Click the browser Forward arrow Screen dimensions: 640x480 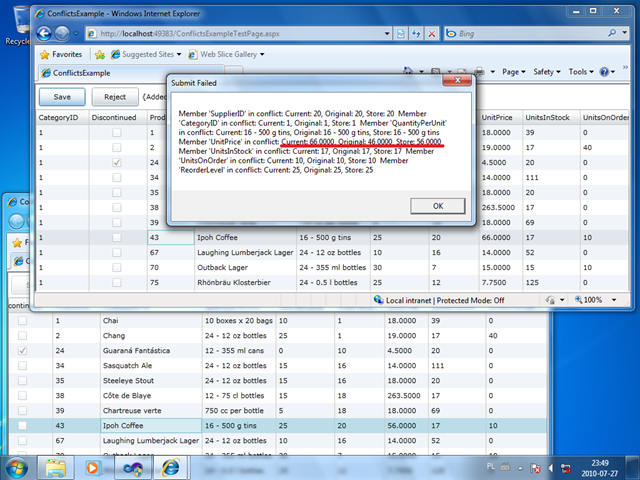(x=62, y=33)
